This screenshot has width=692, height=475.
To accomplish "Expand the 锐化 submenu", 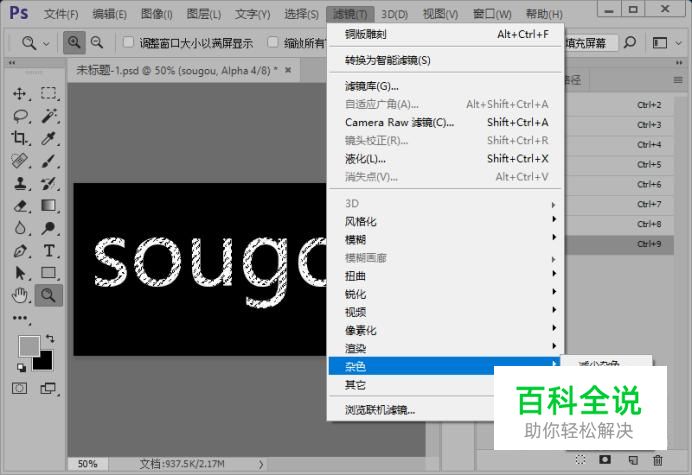I will click(x=445, y=294).
